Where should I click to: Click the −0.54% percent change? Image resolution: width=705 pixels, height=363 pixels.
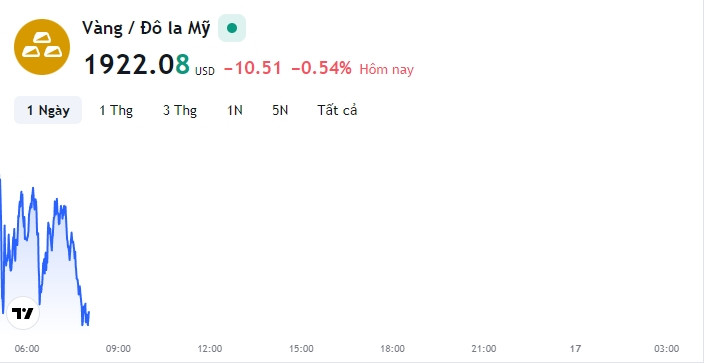pyautogui.click(x=321, y=68)
